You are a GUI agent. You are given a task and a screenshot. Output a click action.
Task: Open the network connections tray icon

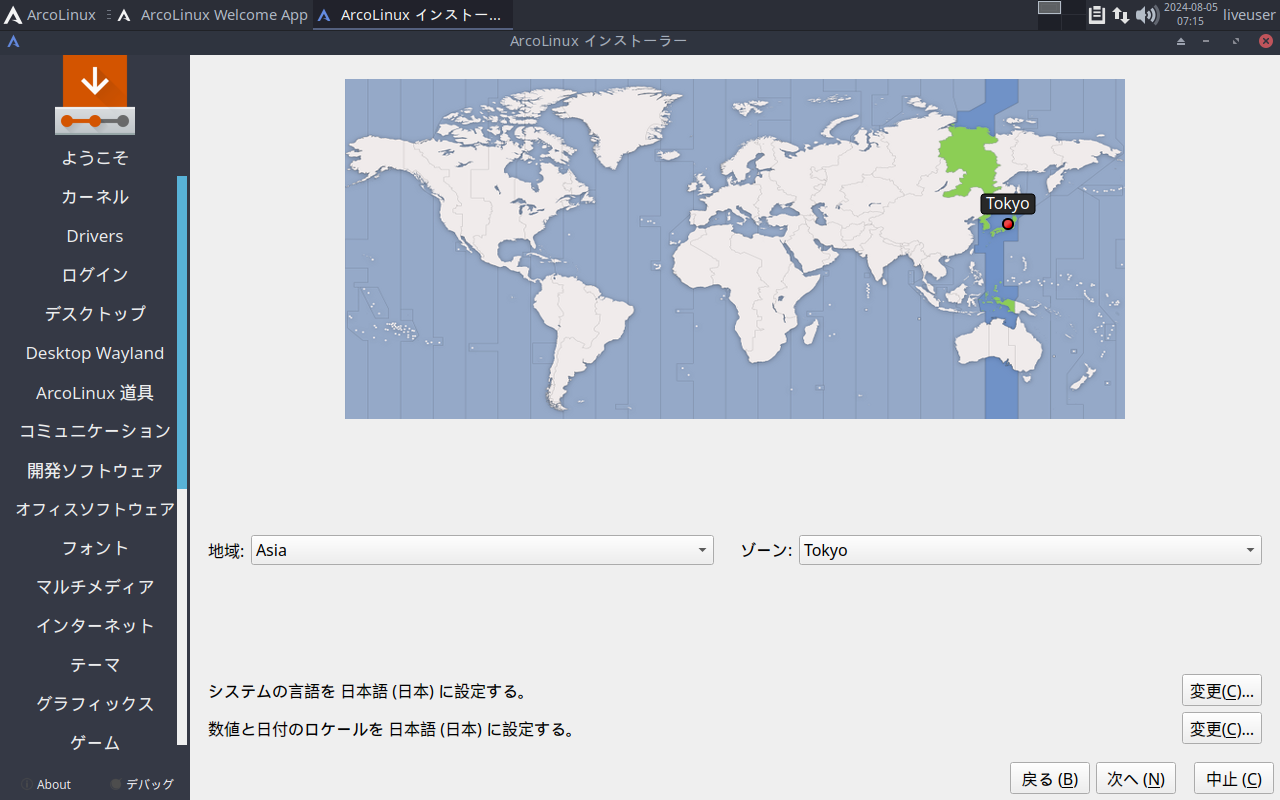click(1121, 15)
